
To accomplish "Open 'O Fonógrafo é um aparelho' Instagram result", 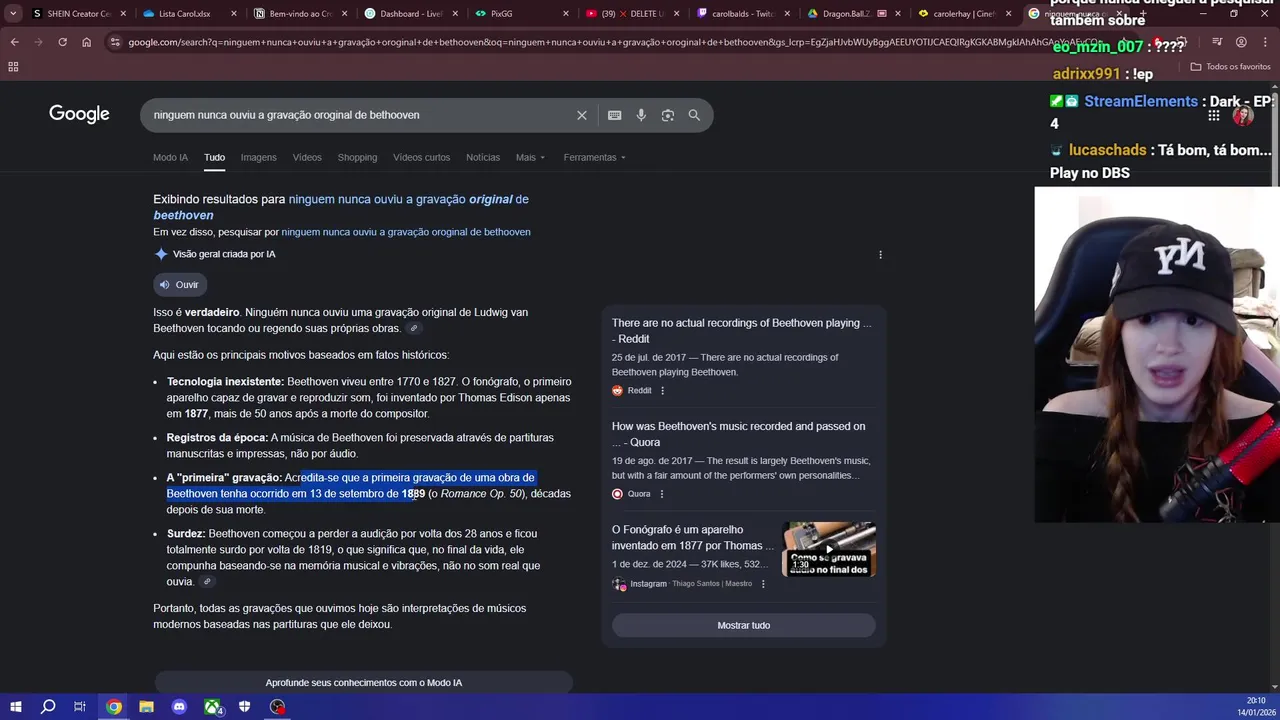I will [x=693, y=537].
